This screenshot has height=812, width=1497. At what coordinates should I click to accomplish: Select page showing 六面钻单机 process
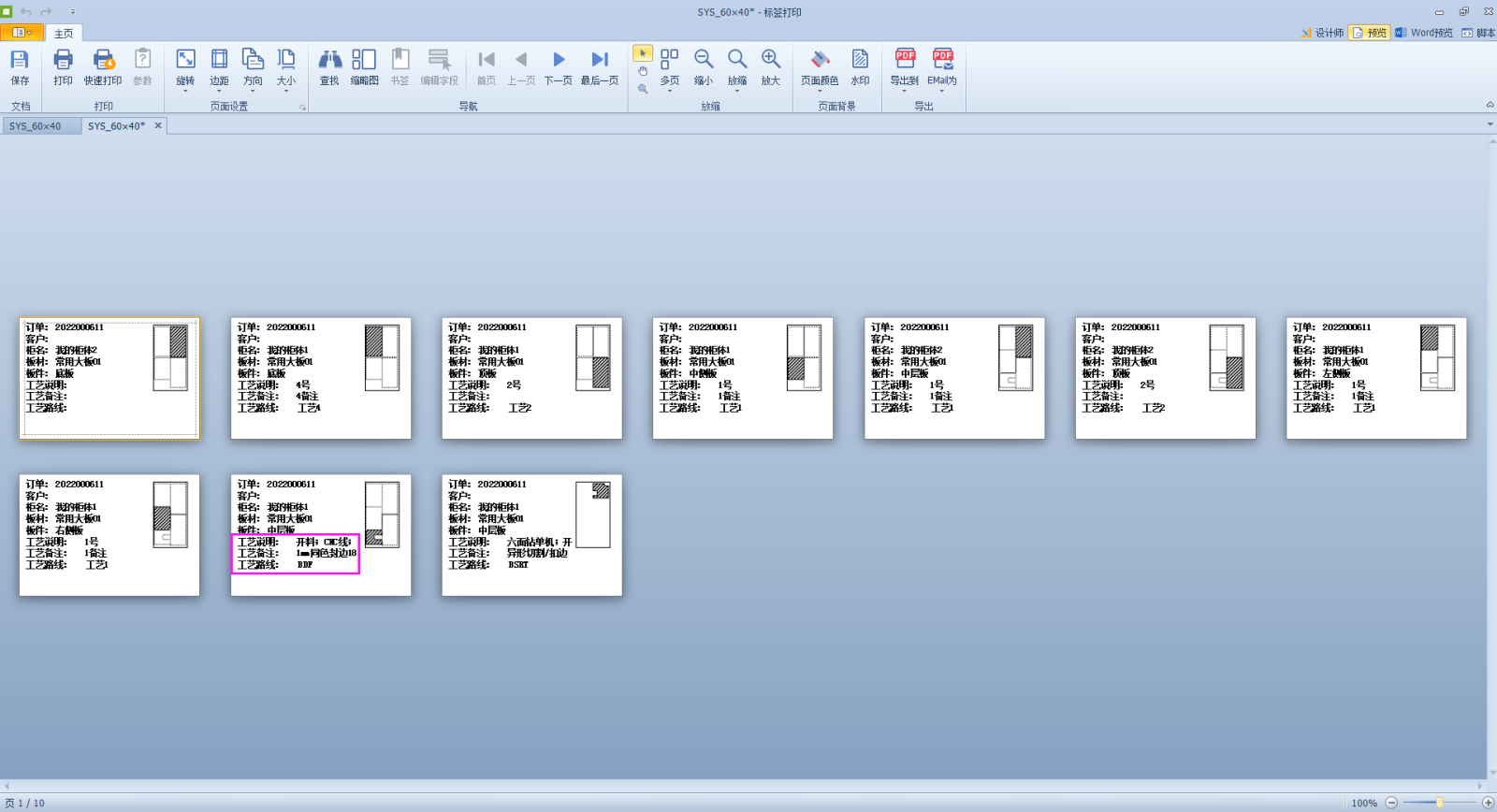tap(531, 535)
